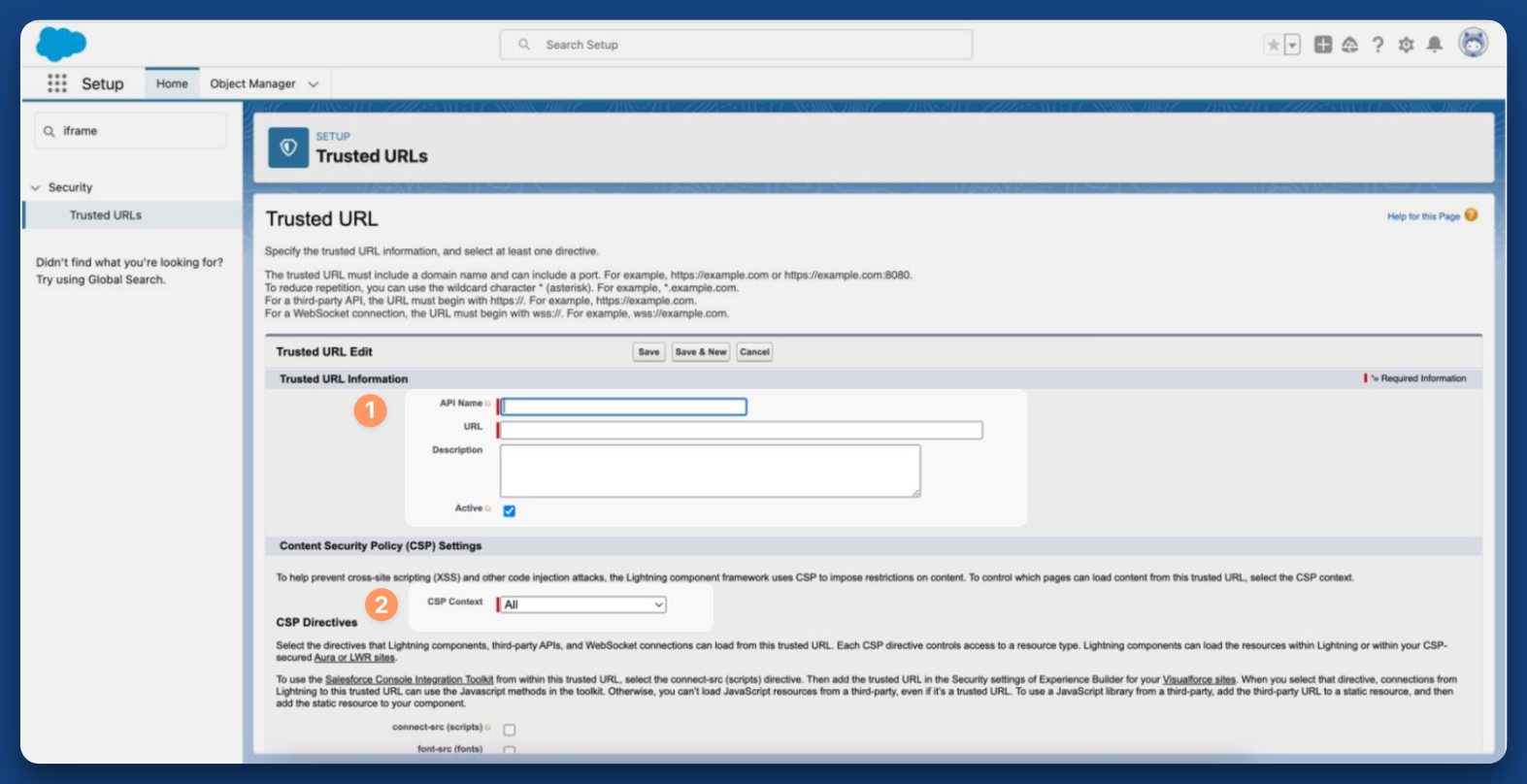The width and height of the screenshot is (1527, 784).
Task: Click the Trusted URLs shield icon
Action: point(288,147)
